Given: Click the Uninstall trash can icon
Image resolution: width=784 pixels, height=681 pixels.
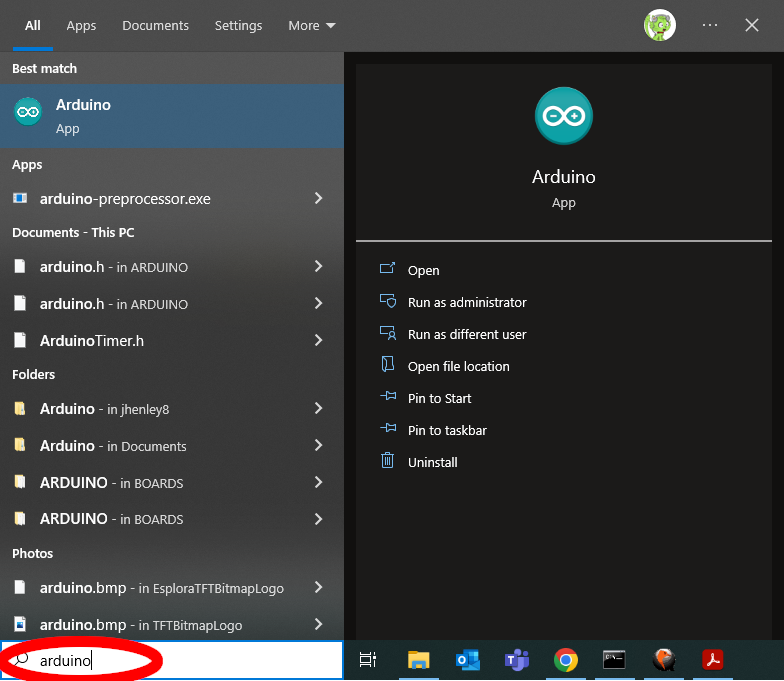Looking at the screenshot, I should 388,460.
